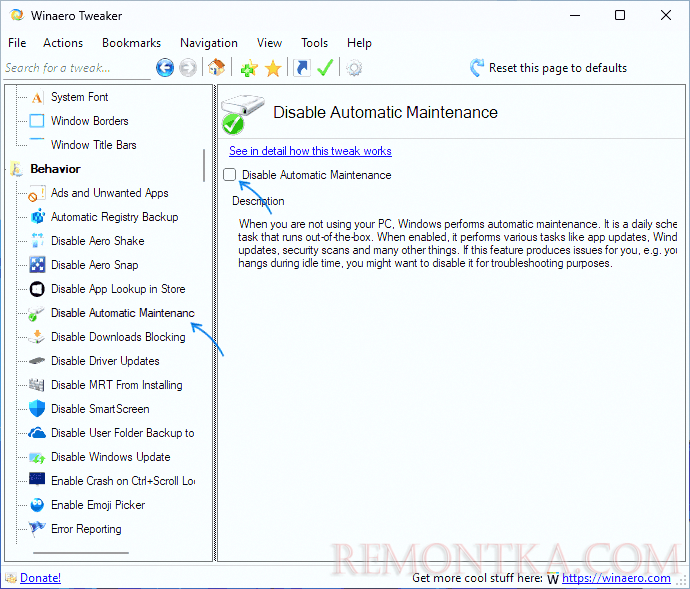
Task: Open settings via the gear icon
Action: pos(354,68)
